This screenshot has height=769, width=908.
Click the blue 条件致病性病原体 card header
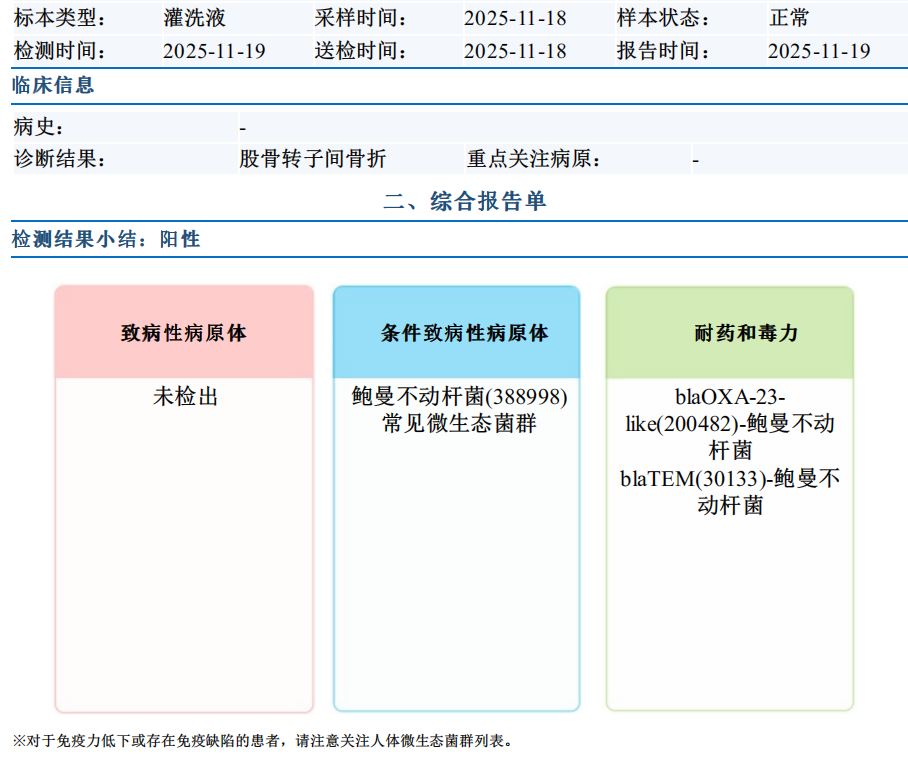pos(457,333)
